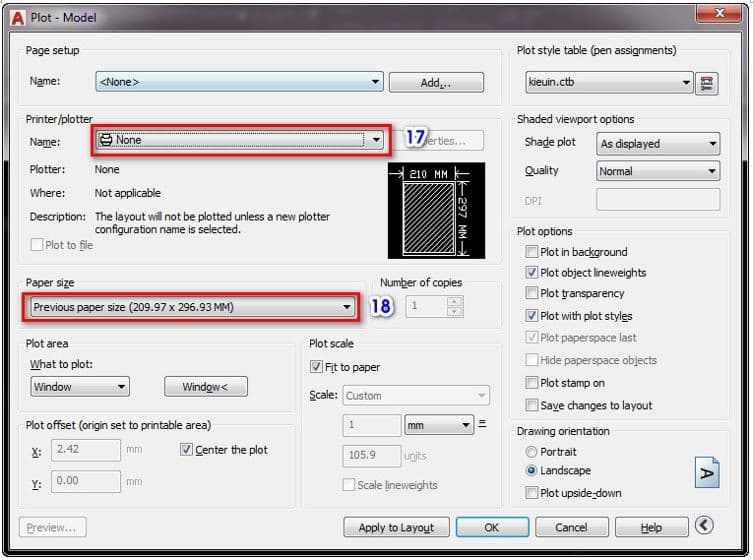
Task: Toggle Hide paperspace objects checkbox
Action: (x=531, y=360)
